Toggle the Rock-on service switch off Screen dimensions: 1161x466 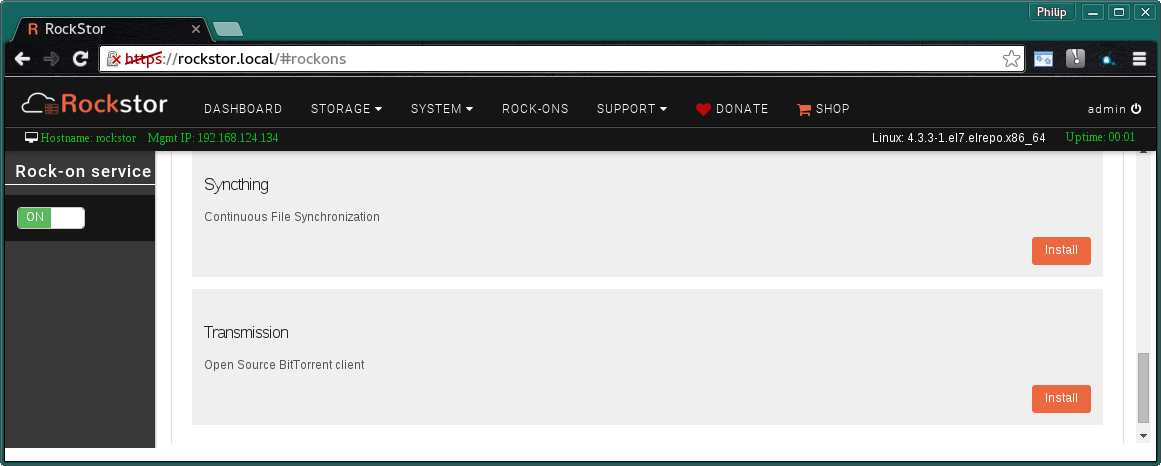tap(51, 218)
